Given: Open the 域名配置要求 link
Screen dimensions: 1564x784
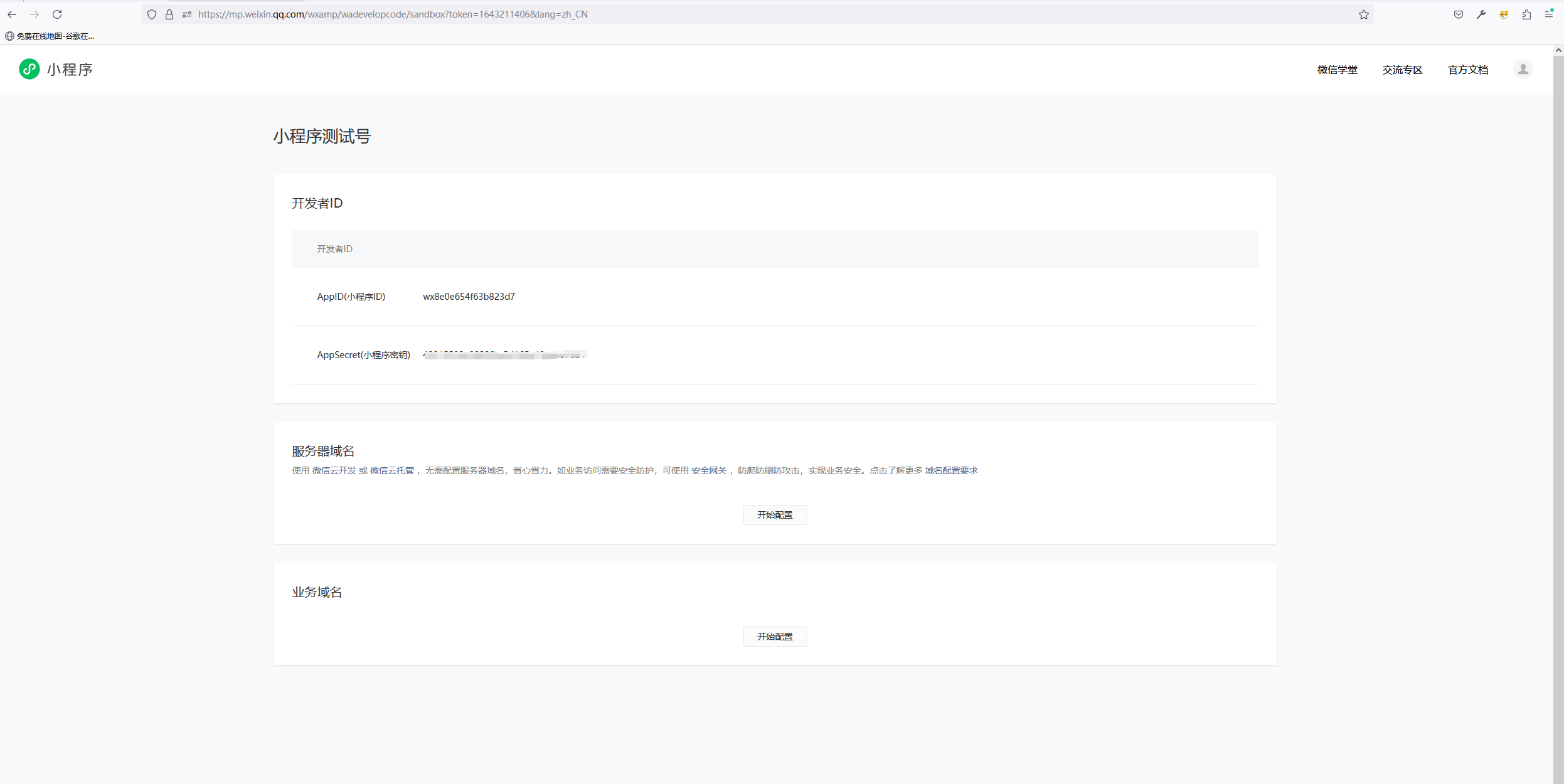Looking at the screenshot, I should point(951,470).
